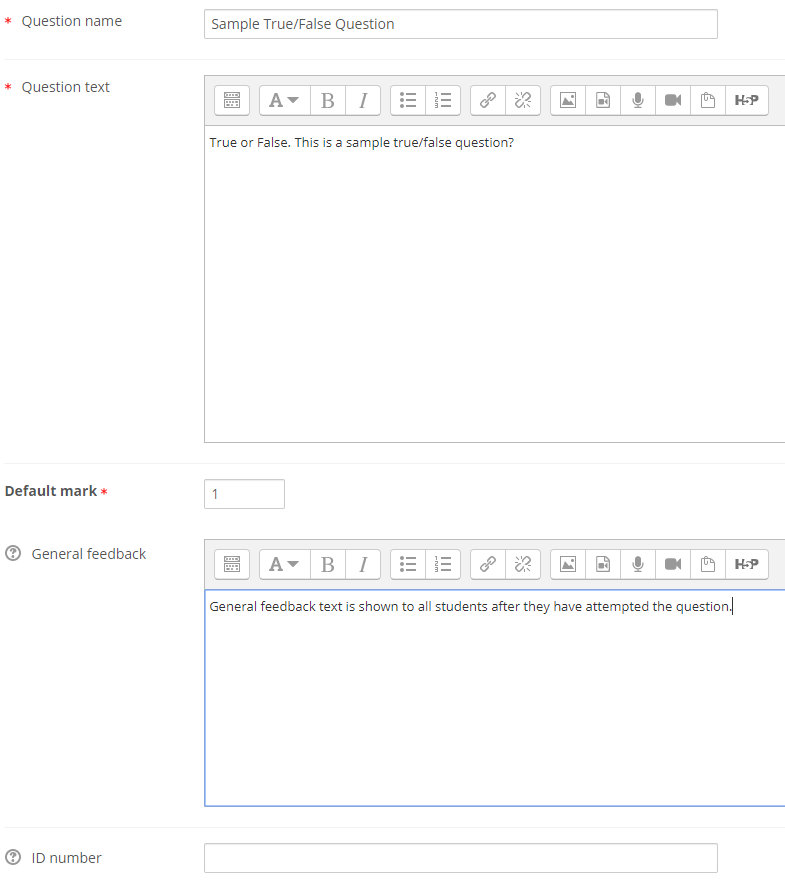Insert H5P content in Question text editor
This screenshot has height=886, width=785.
(747, 101)
